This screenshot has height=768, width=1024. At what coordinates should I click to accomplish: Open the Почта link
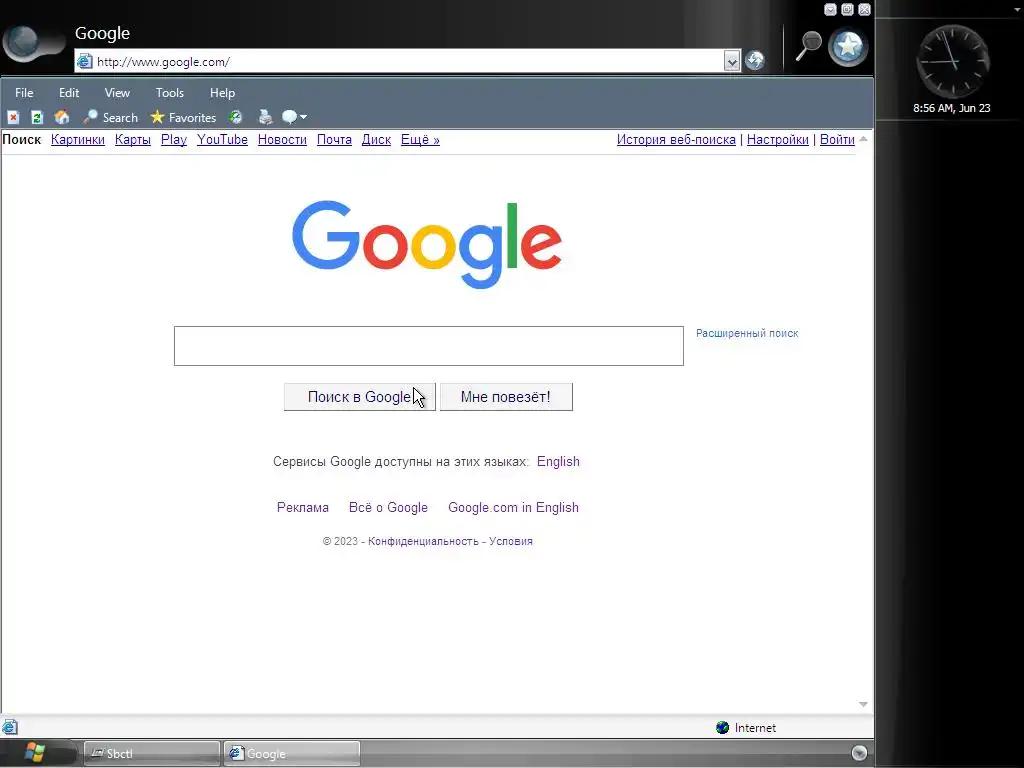click(x=334, y=140)
